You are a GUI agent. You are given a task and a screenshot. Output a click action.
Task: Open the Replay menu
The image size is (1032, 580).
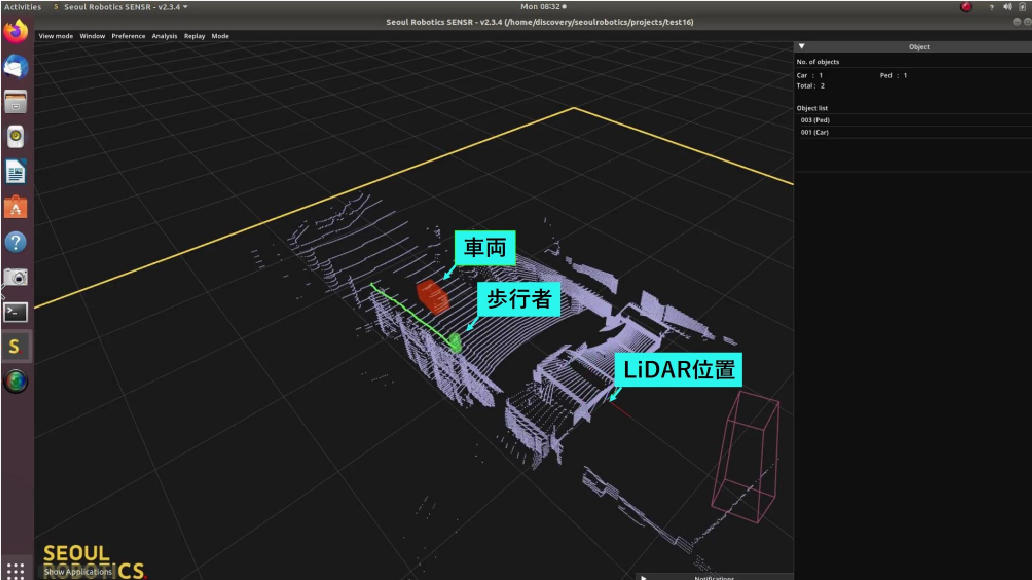(194, 36)
